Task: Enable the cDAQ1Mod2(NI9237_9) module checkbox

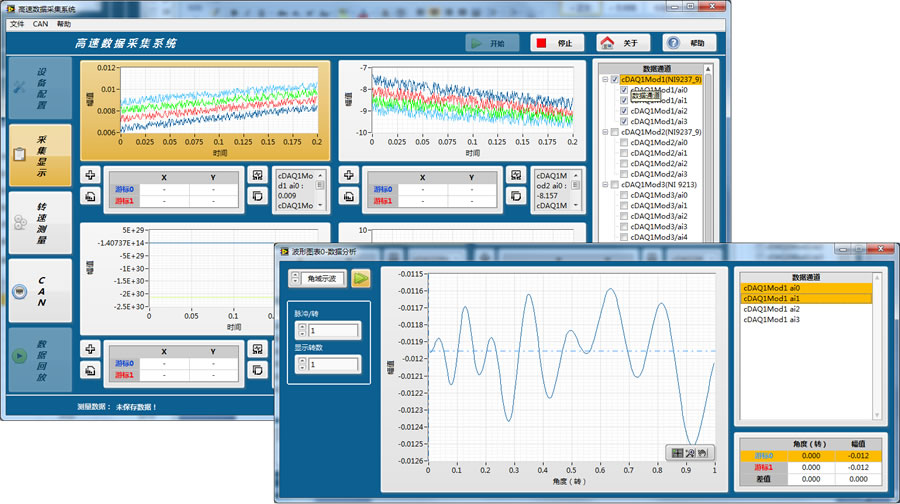Action: 615,132
